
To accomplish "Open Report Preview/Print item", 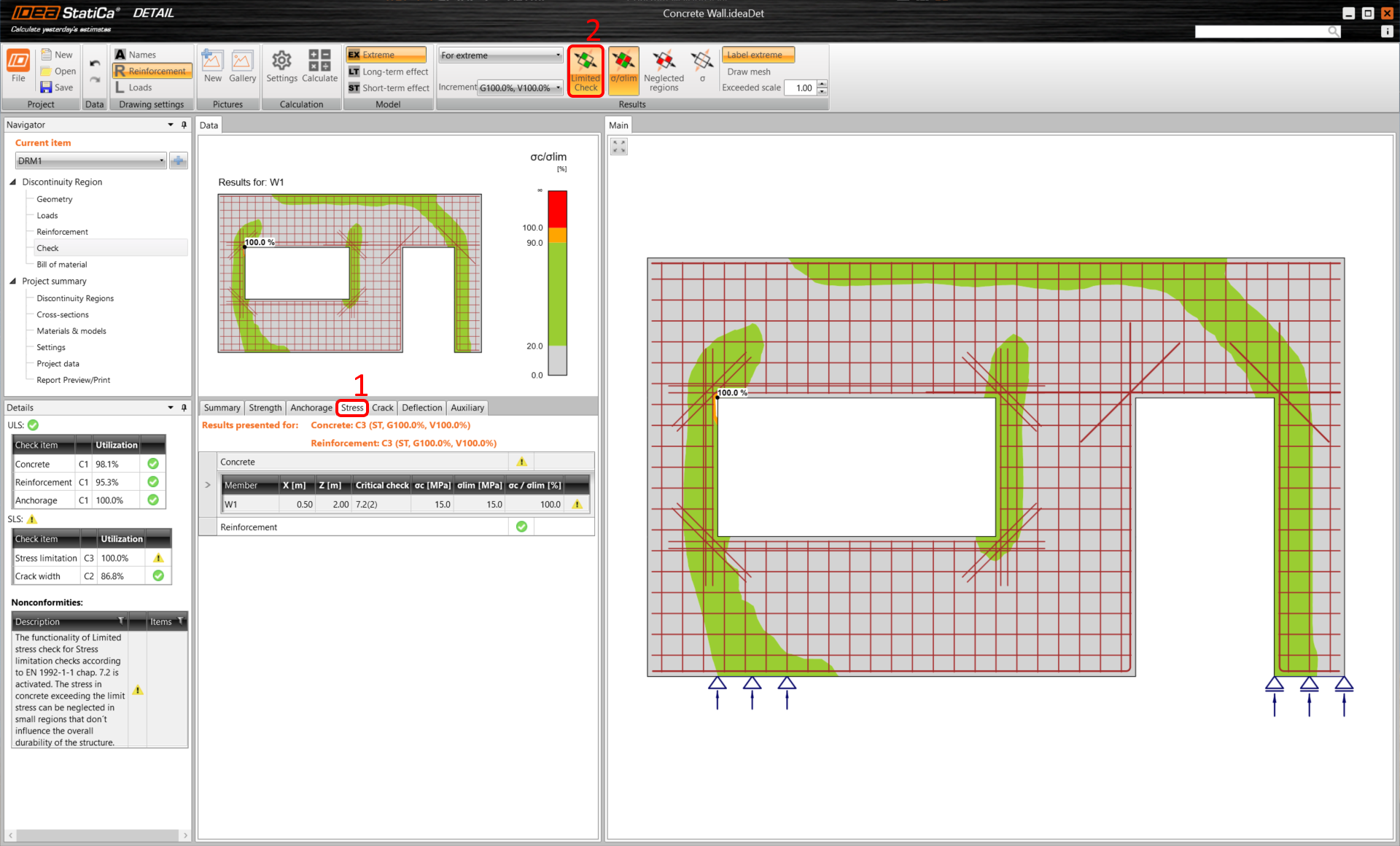I will coord(73,380).
